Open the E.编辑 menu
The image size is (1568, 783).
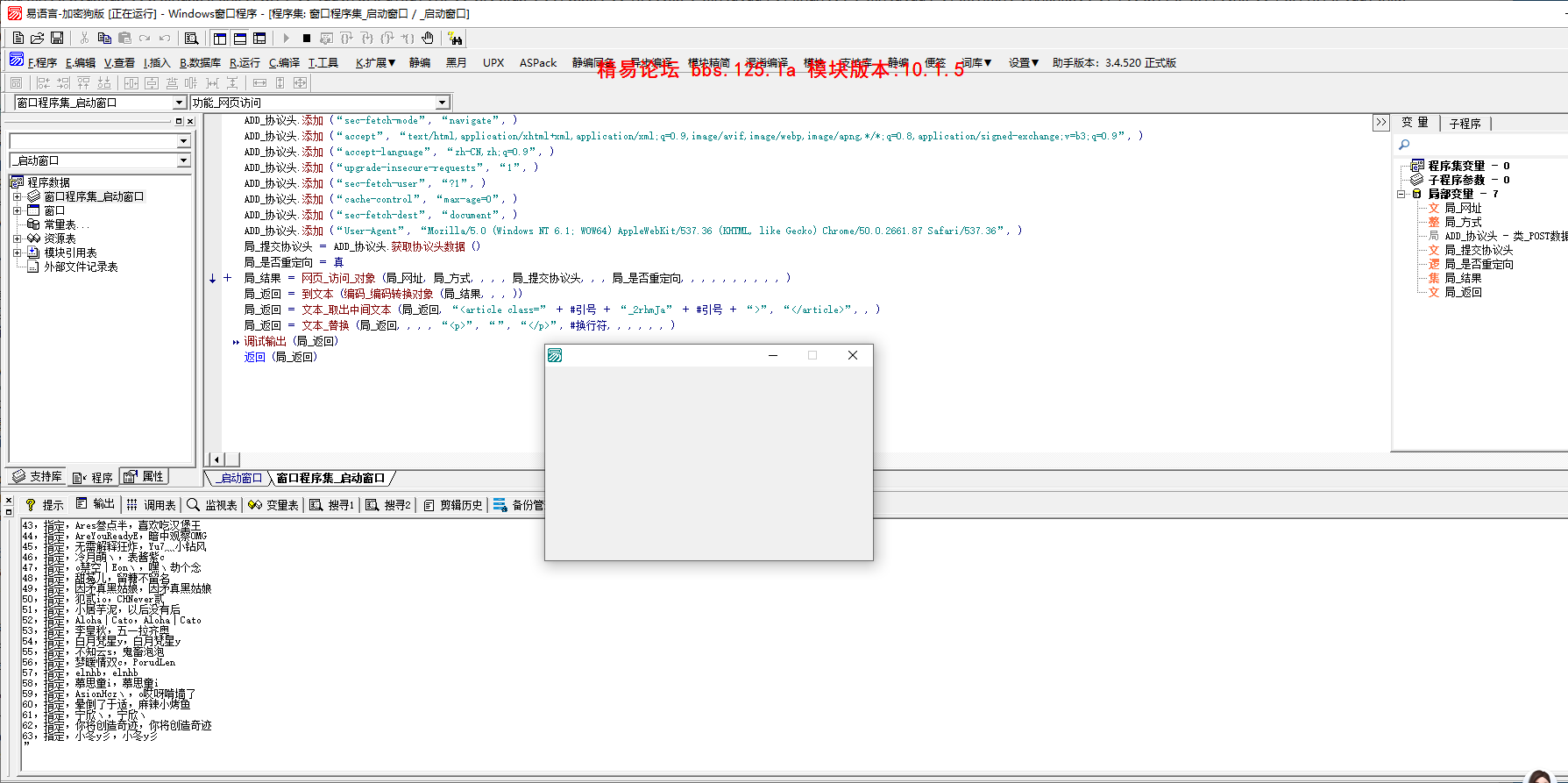click(x=81, y=62)
